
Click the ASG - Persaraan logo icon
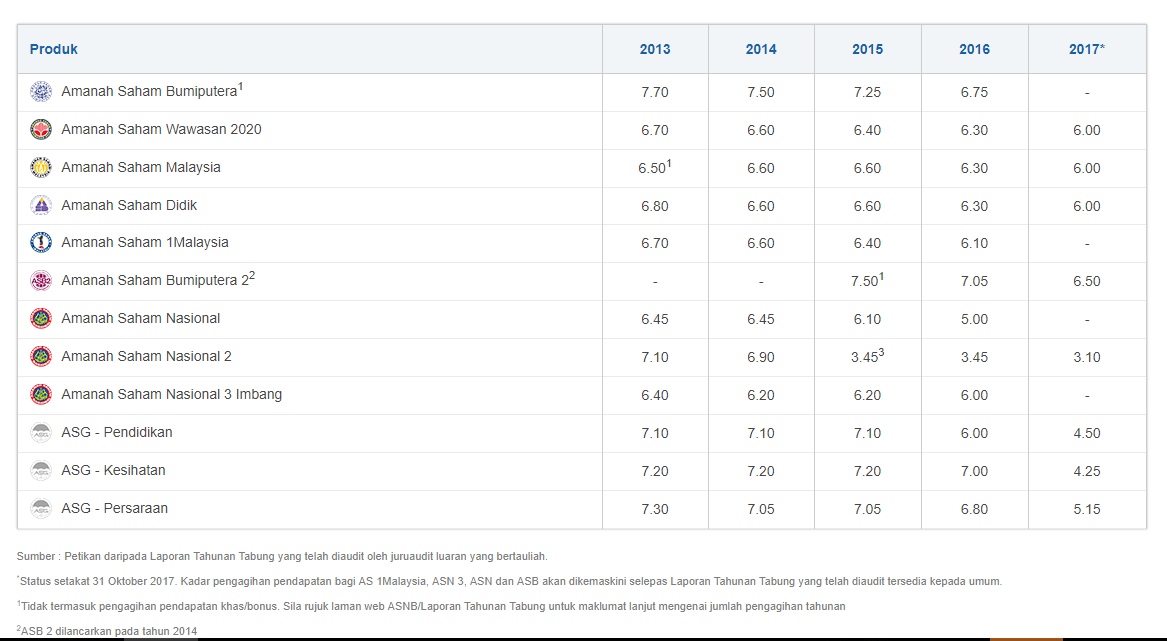[41, 508]
